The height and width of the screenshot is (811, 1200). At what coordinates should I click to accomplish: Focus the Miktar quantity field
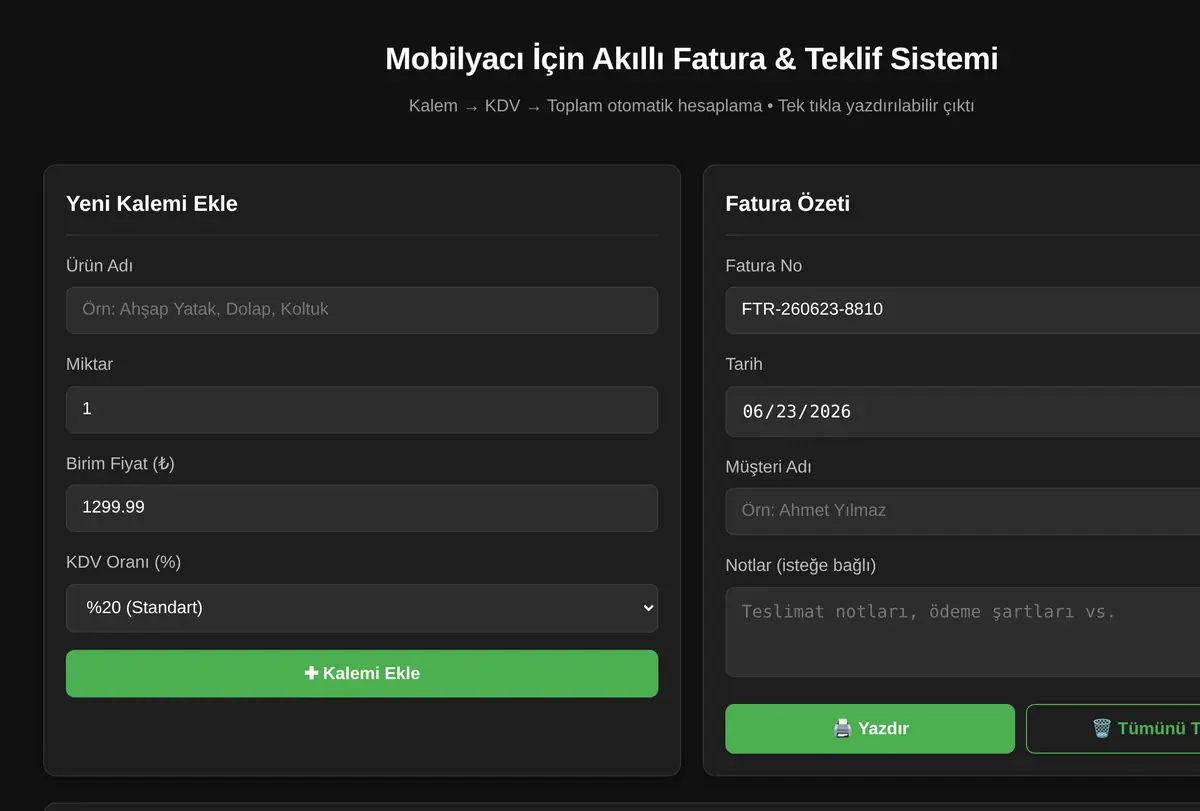pyautogui.click(x=362, y=409)
